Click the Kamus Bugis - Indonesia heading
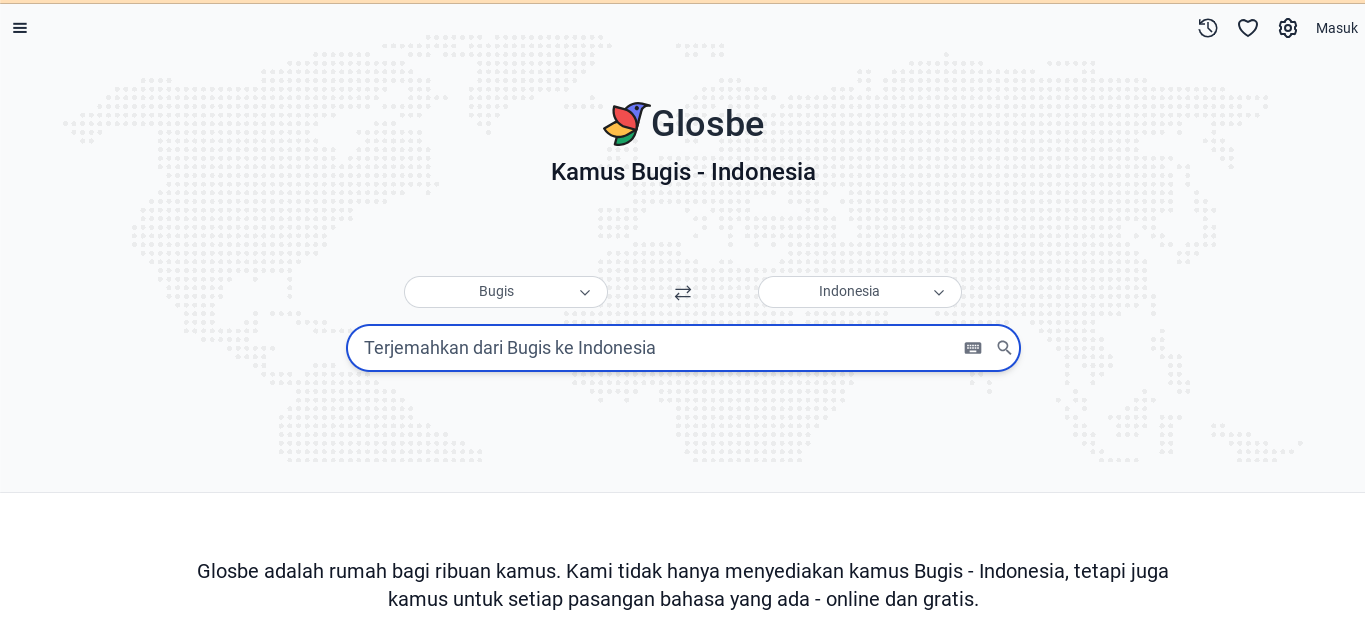The image size is (1365, 637). click(683, 172)
